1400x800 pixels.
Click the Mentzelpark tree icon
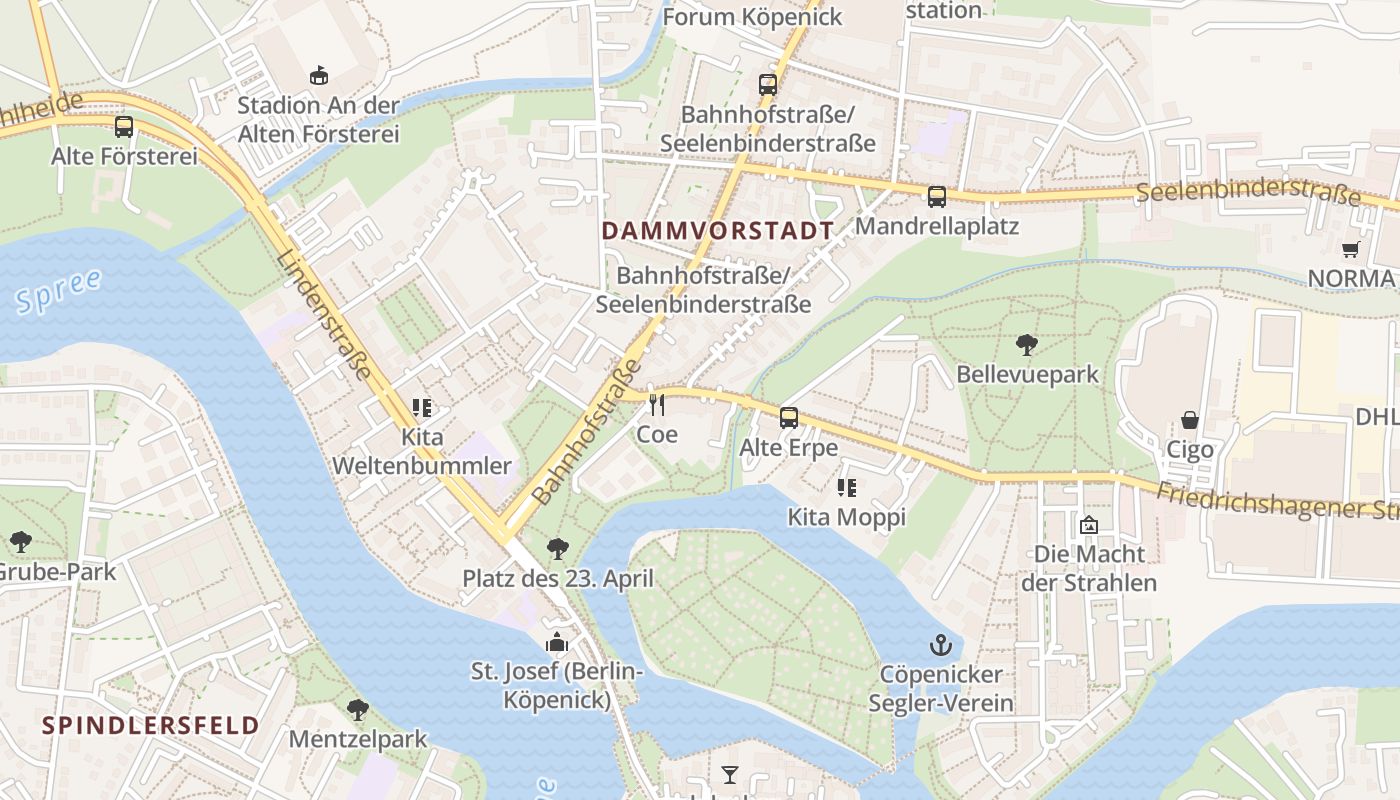tap(358, 711)
